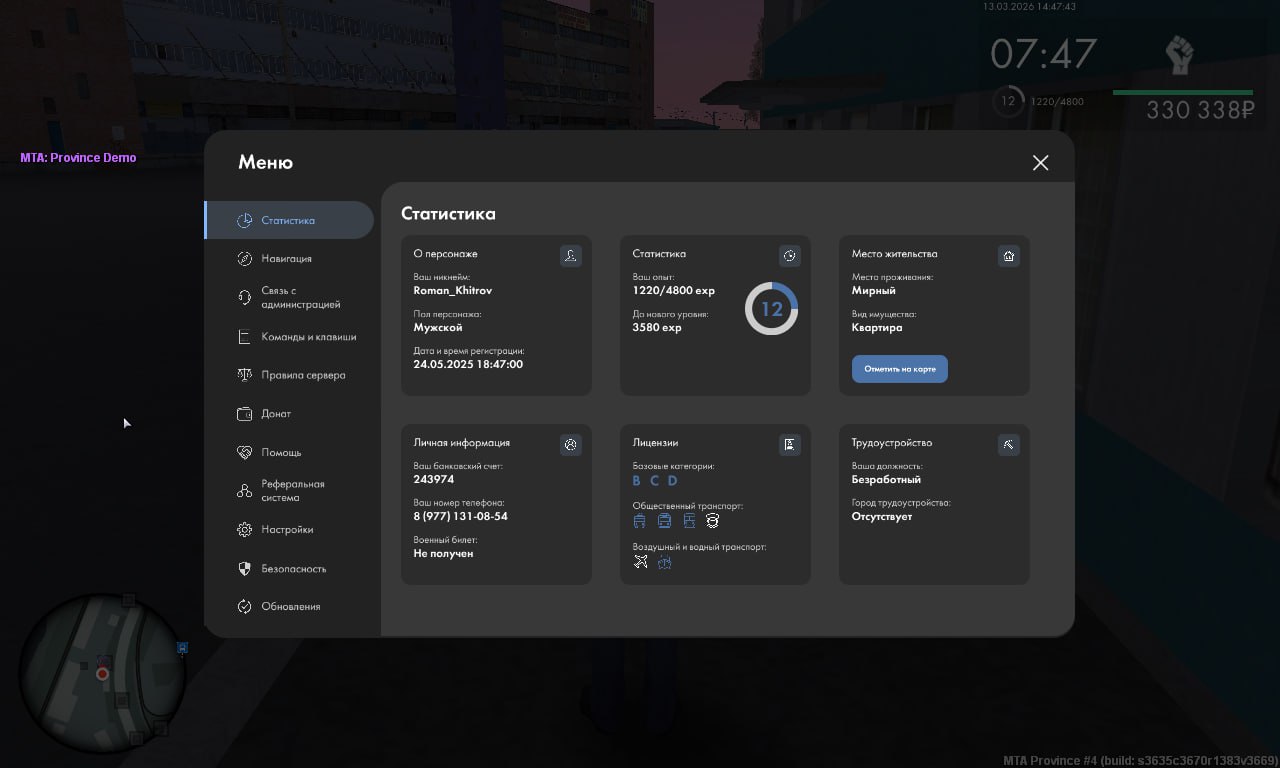Select Команды и клавиши in sidebar
The width and height of the screenshot is (1280, 768).
[308, 337]
